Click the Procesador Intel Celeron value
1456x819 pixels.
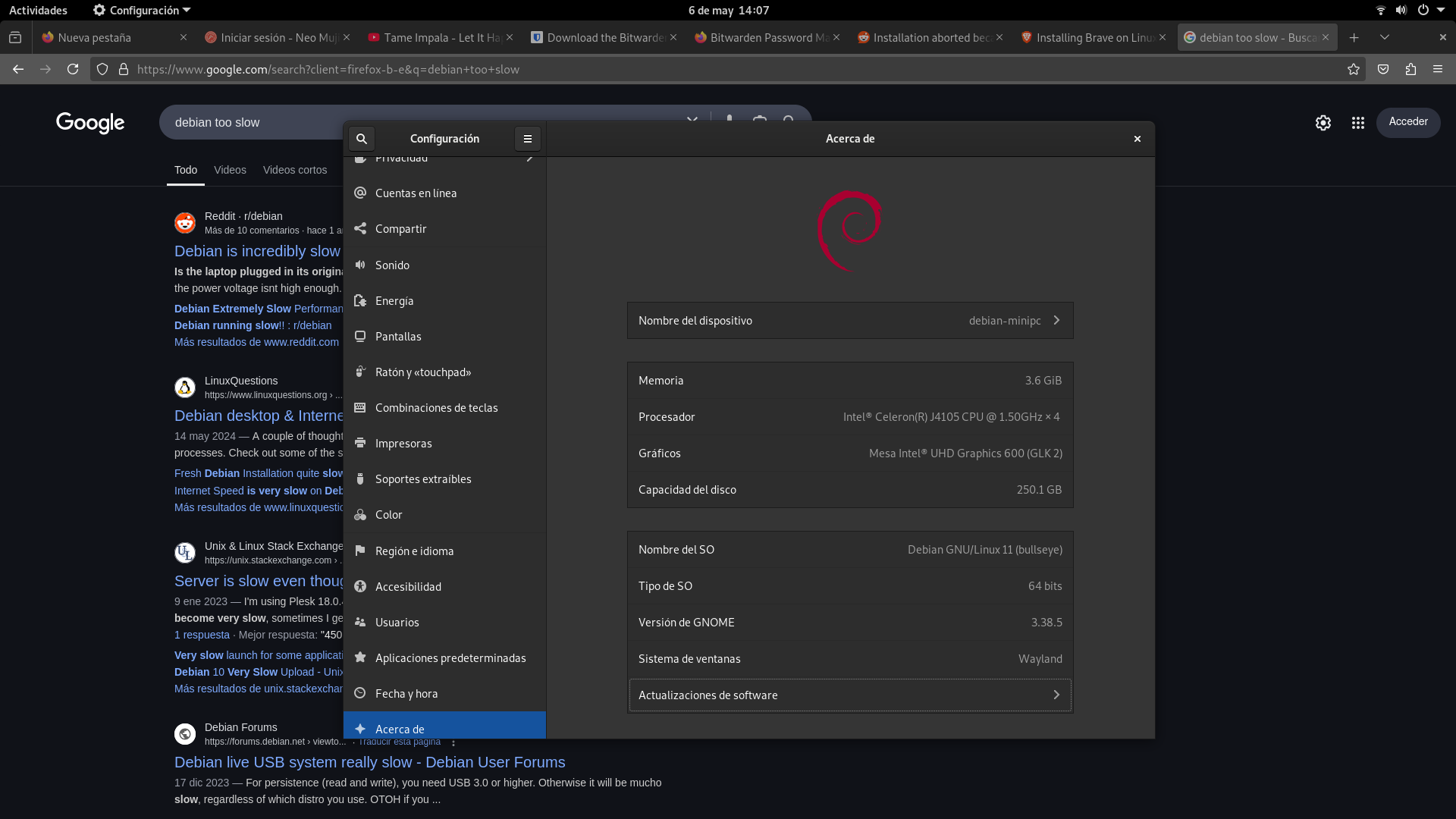pyautogui.click(x=952, y=417)
